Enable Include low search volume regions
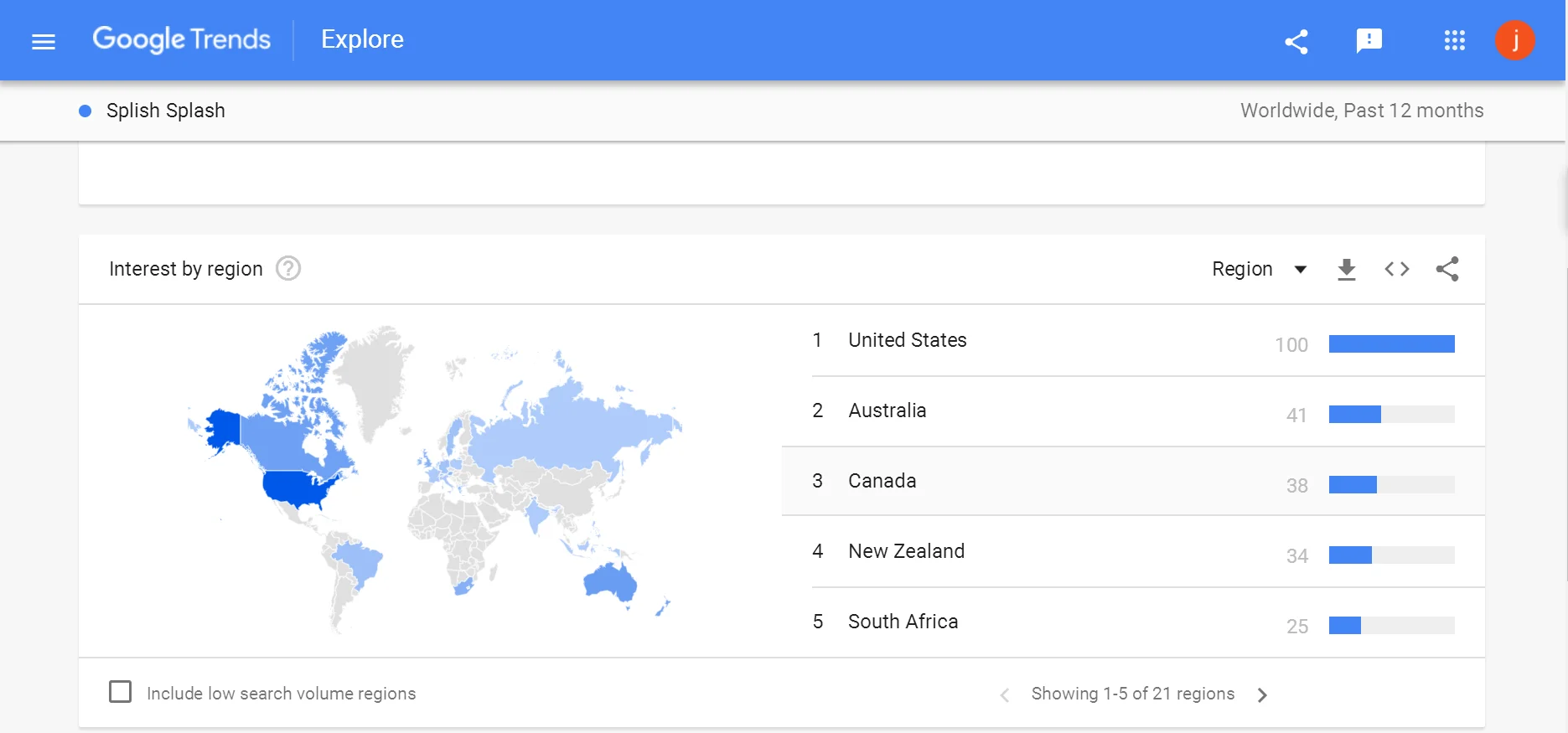Screen dimensions: 1568x733 coord(121,692)
